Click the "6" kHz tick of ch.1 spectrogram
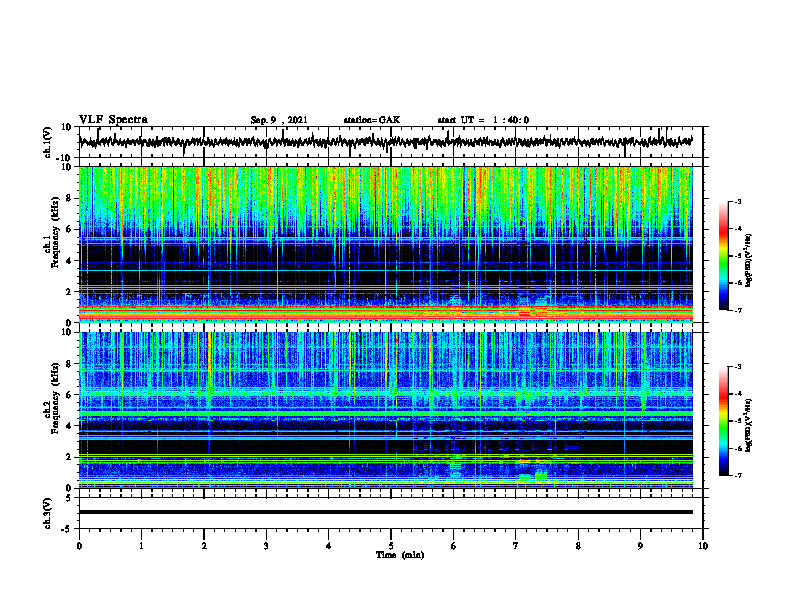The height and width of the screenshot is (612, 792). click(x=69, y=229)
